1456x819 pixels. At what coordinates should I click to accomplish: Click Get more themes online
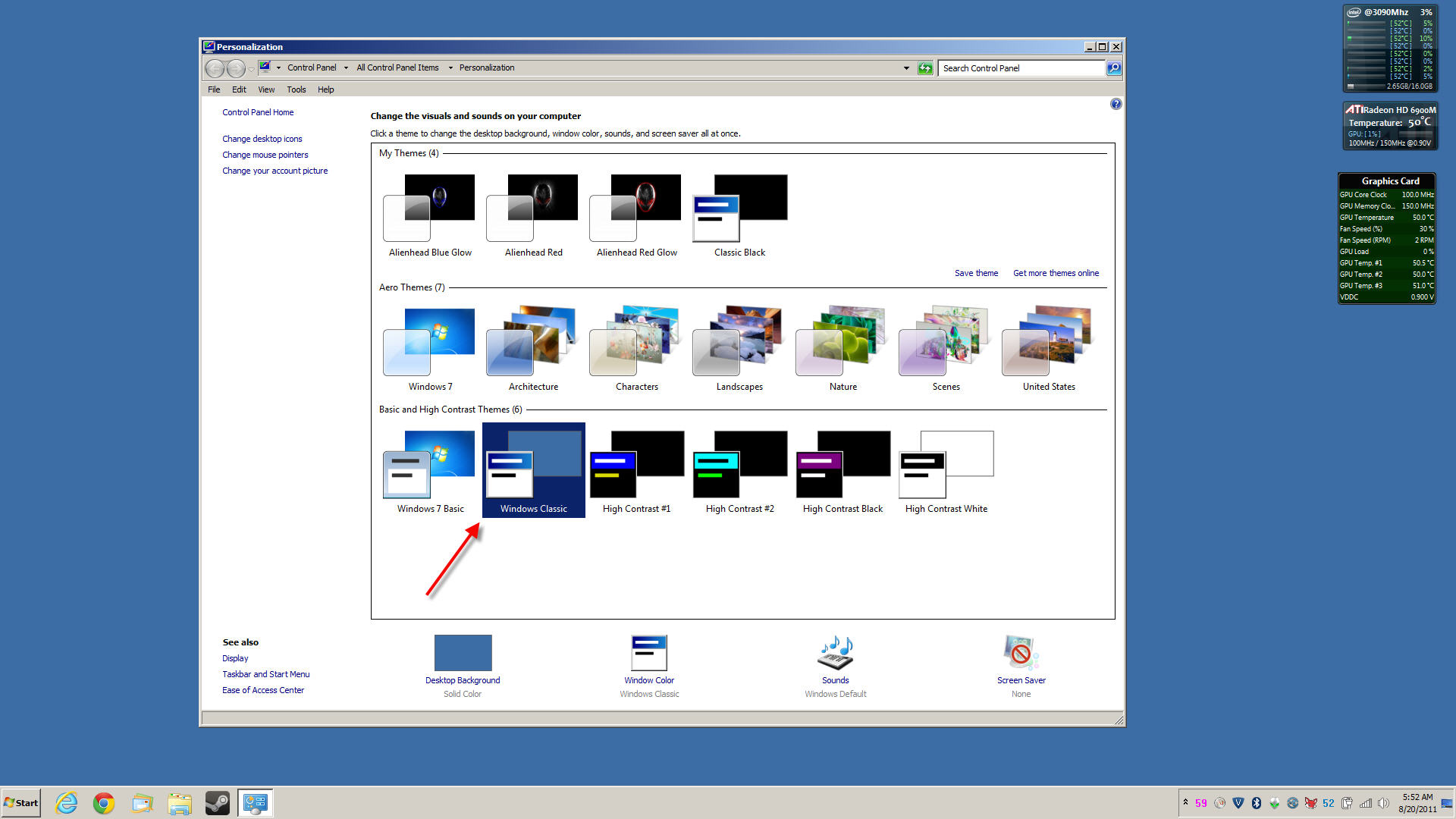coord(1056,273)
